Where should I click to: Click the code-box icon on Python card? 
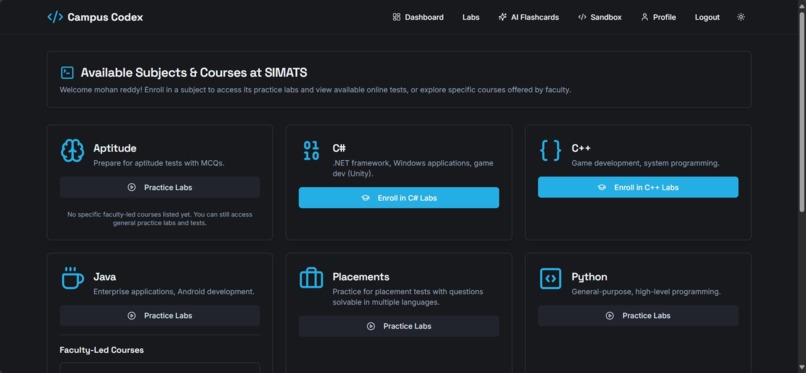(x=551, y=278)
